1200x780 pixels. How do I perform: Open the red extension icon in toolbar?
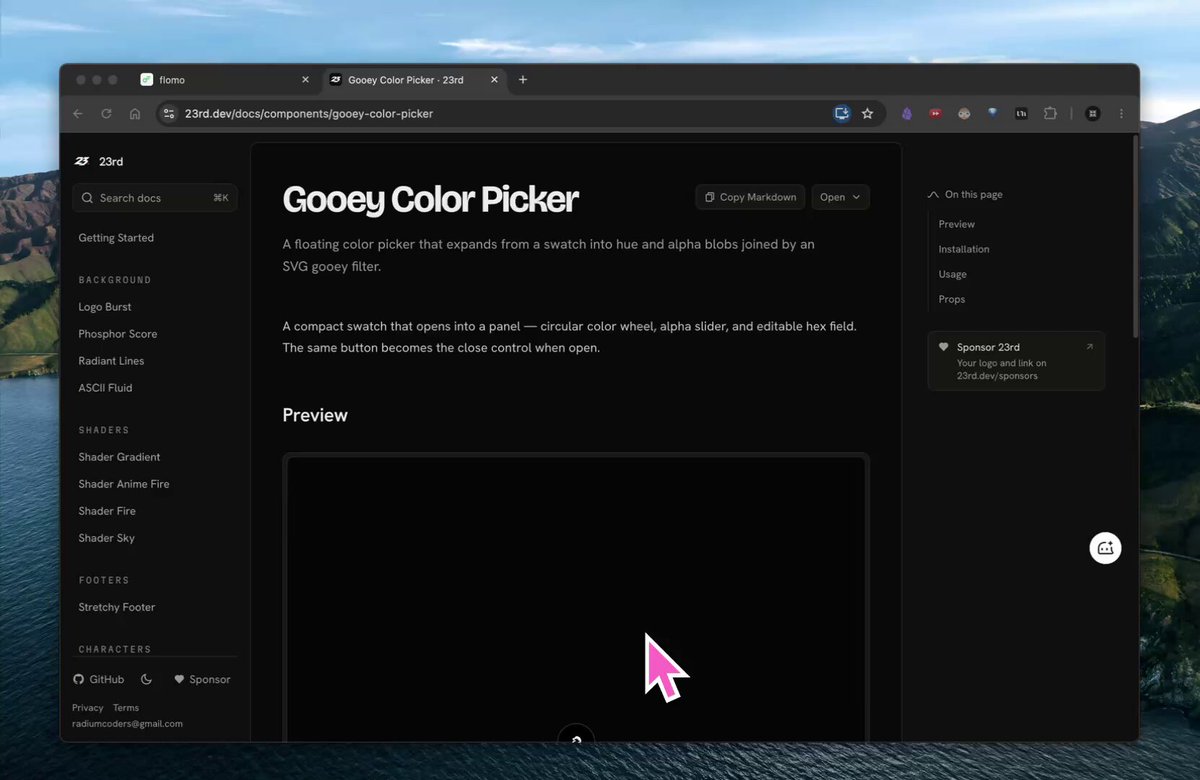tap(935, 114)
